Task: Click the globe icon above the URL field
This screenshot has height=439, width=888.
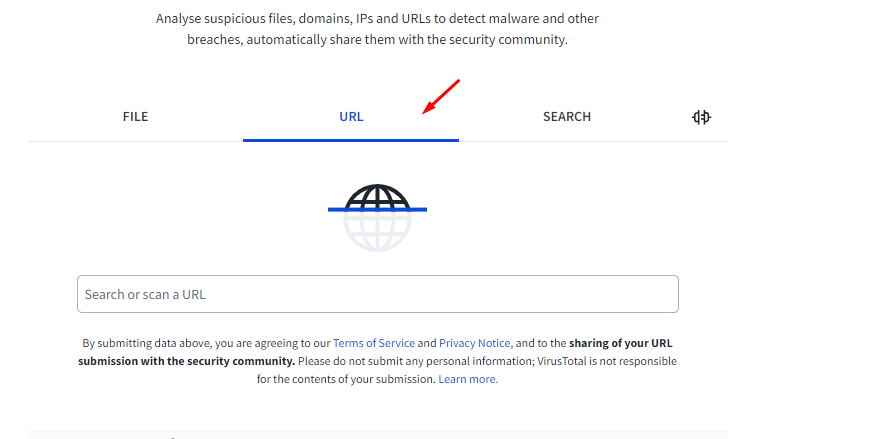Action: coord(377,218)
